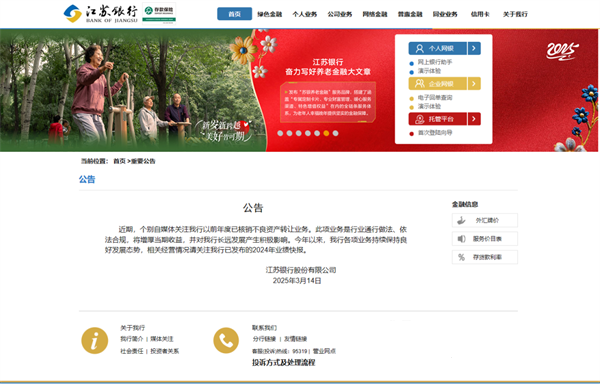Open the 媒体关注 footer link
Image resolution: width=600 pixels, height=384 pixels.
pos(162,339)
